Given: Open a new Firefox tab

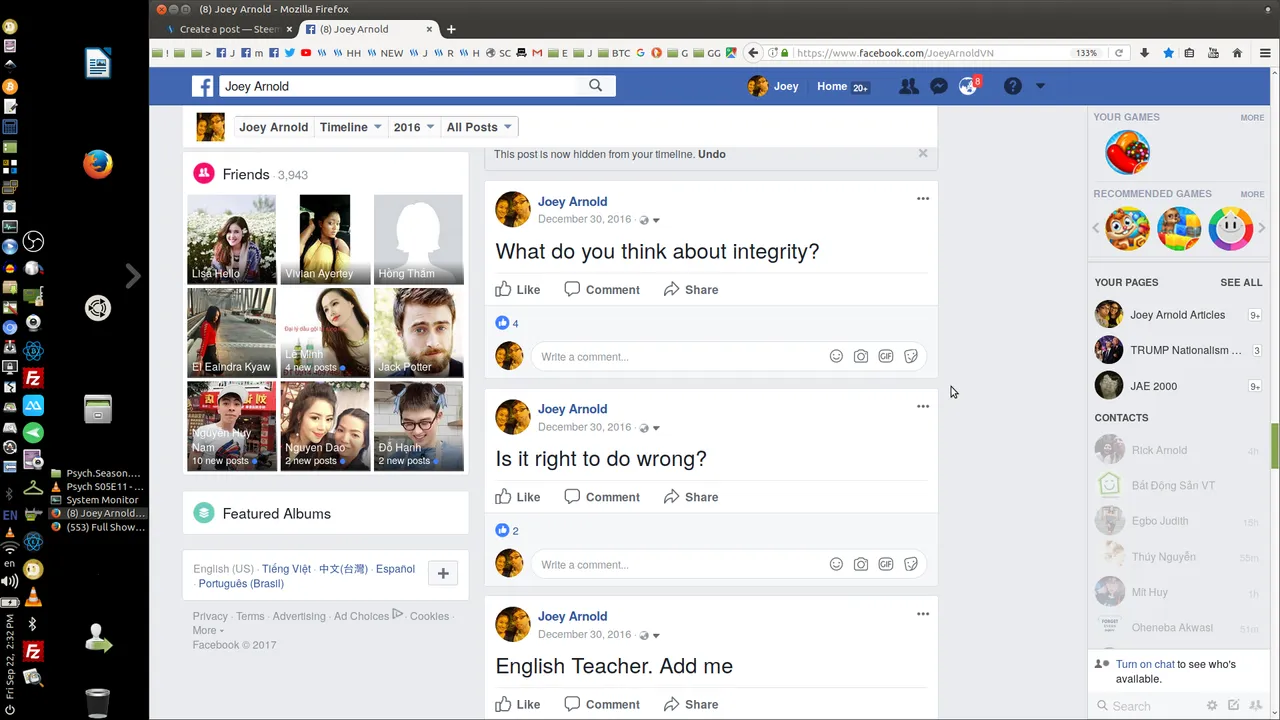Looking at the screenshot, I should pos(451,29).
